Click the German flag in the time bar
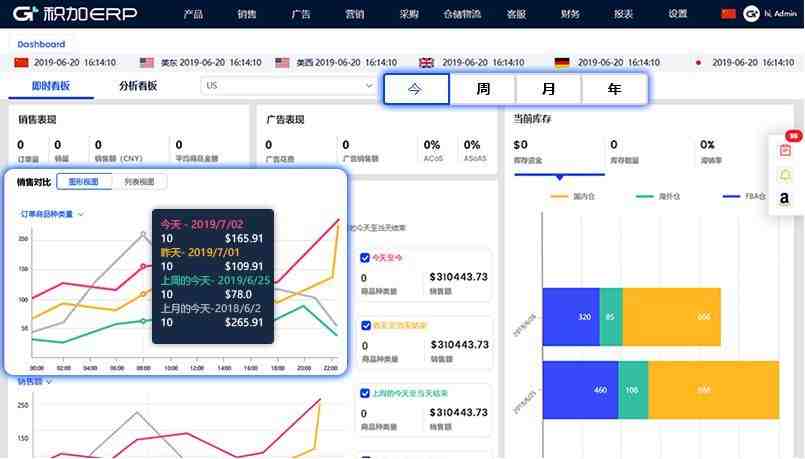Screen dimensions: 805x459 point(562,62)
